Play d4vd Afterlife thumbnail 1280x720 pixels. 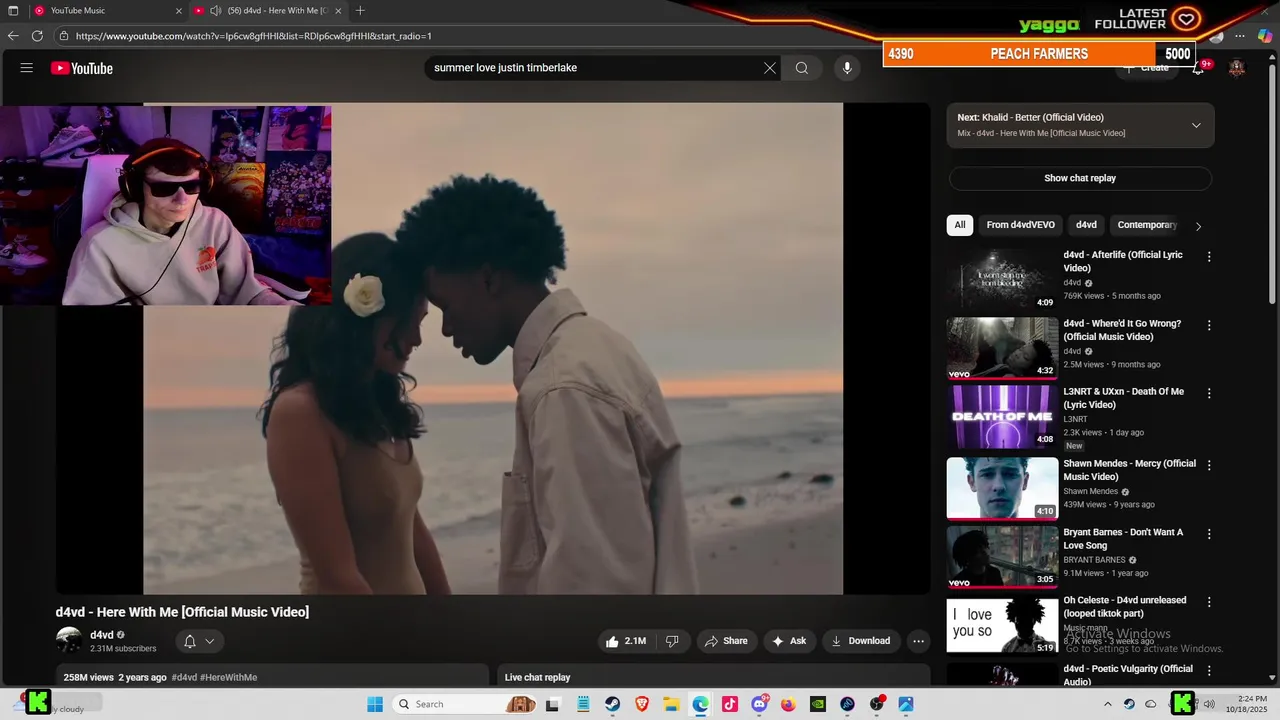1002,279
